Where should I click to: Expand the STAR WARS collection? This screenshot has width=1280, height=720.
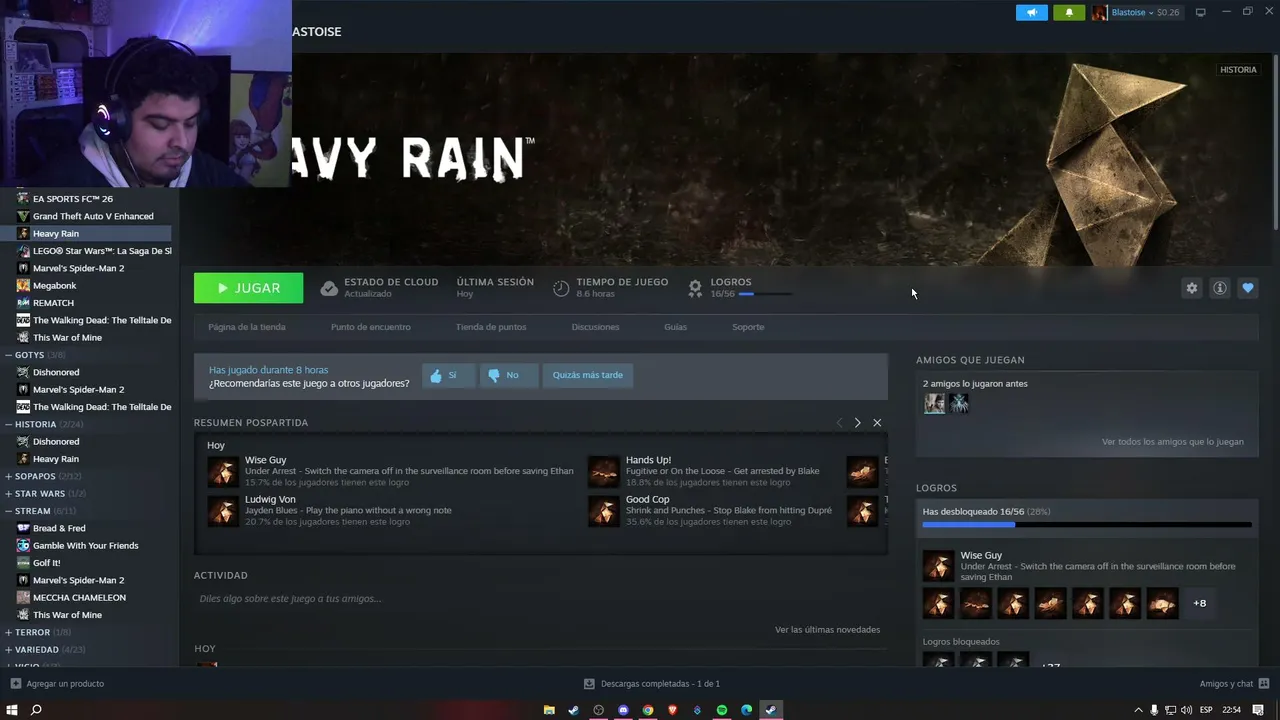coord(8,494)
